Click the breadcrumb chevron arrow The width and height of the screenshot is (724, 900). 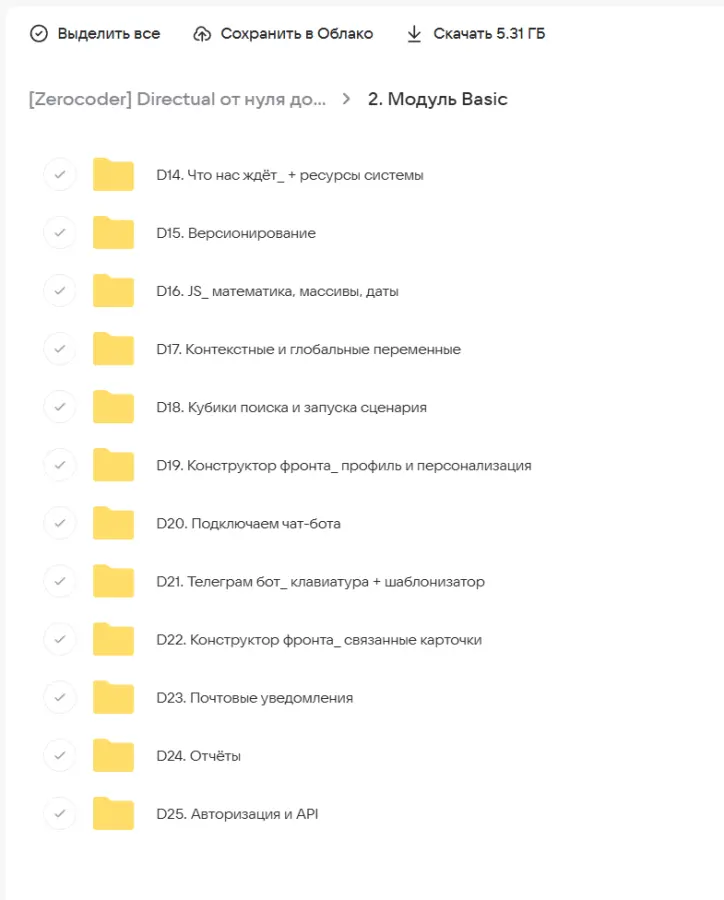346,99
